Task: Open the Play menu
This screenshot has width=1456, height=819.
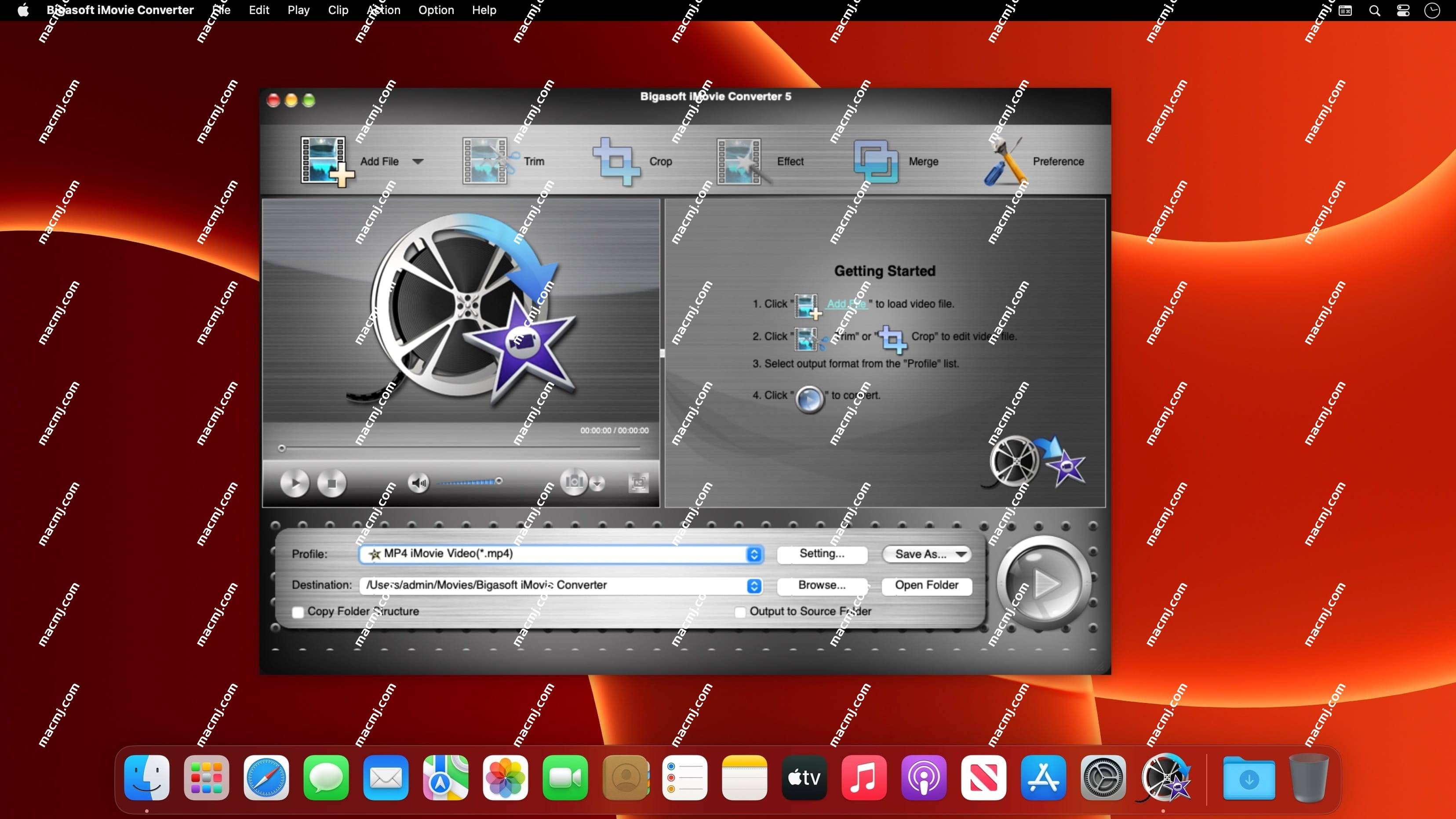Action: [298, 10]
